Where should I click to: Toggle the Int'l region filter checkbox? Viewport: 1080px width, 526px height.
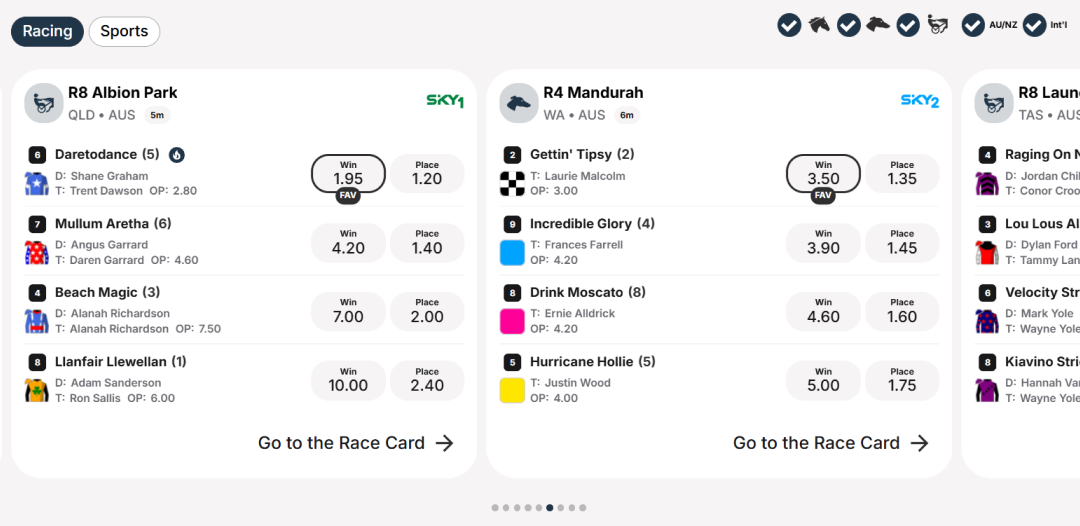pyautogui.click(x=1035, y=25)
